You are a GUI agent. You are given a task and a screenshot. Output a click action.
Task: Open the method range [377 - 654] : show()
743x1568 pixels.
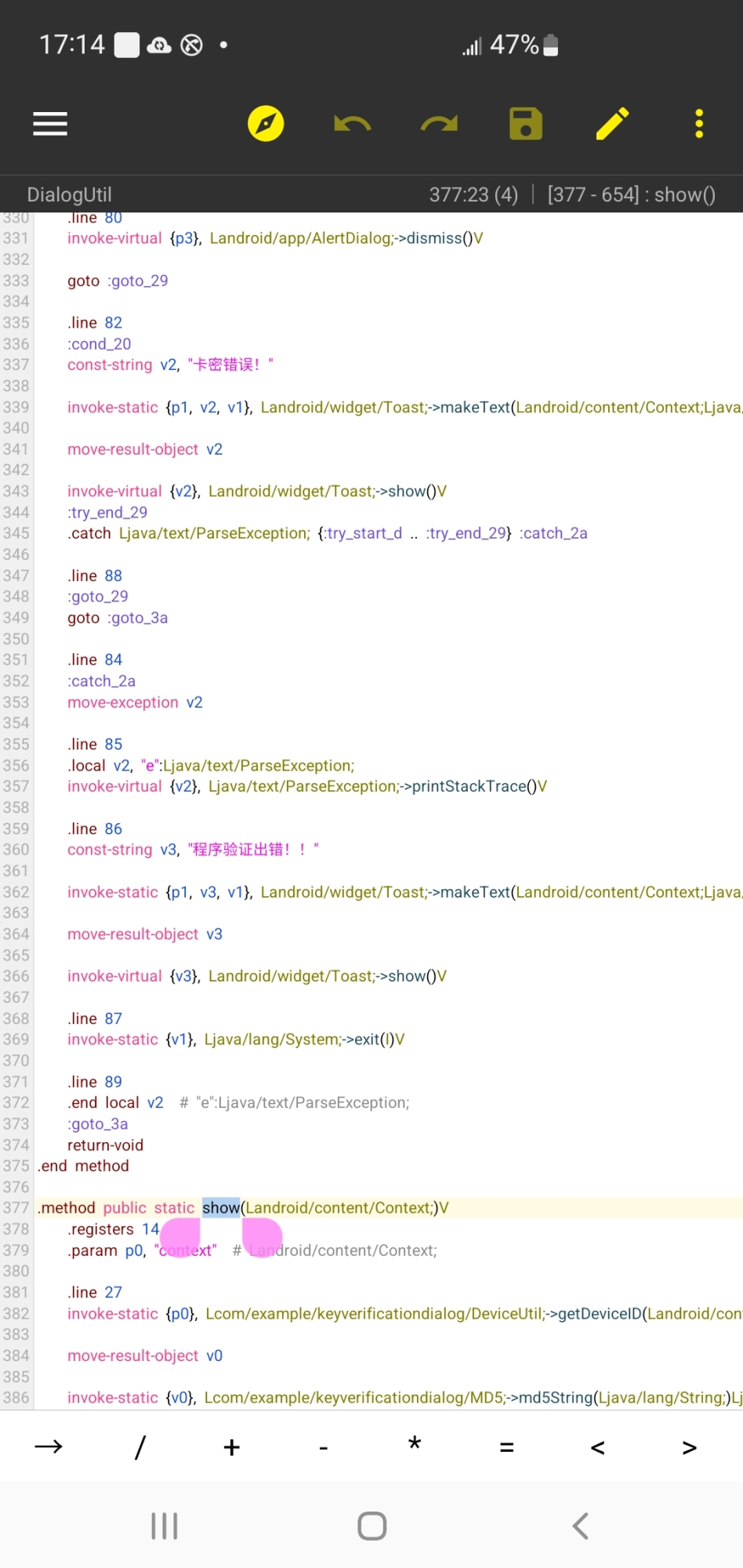pos(632,194)
